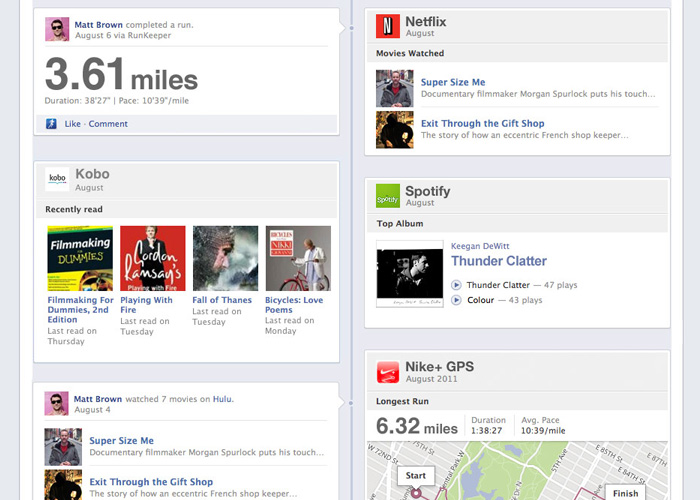Screen dimensions: 700x500
Task: Open Matt Brown's avatar on the Hulu post
Action: pyautogui.click(x=56, y=403)
